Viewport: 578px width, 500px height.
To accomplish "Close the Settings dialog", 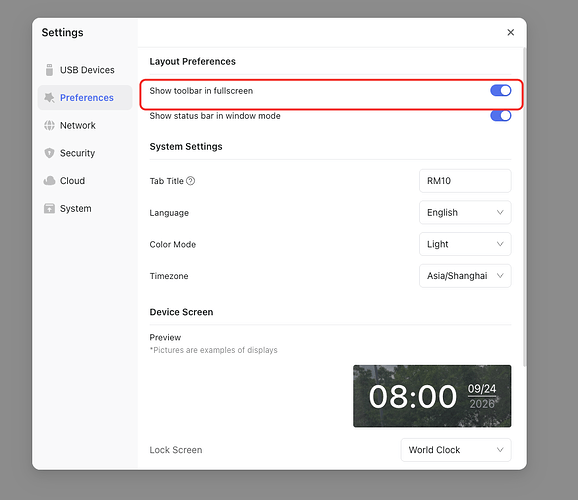I will click(511, 32).
